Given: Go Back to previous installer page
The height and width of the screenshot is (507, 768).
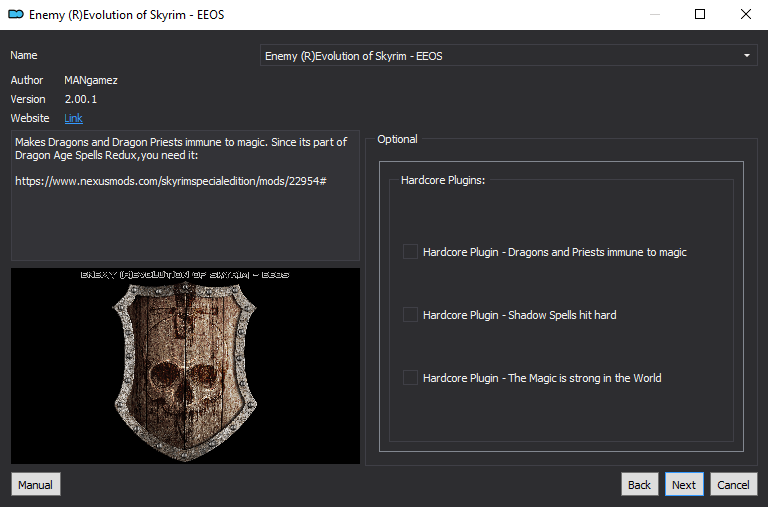Looking at the screenshot, I should click(639, 484).
